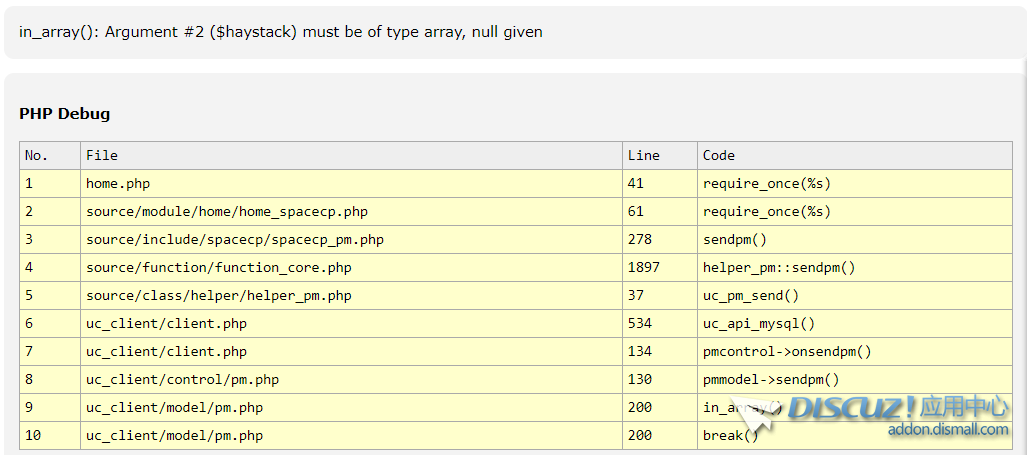
Task: Click the addon.dismall.com link text
Action: click(948, 429)
